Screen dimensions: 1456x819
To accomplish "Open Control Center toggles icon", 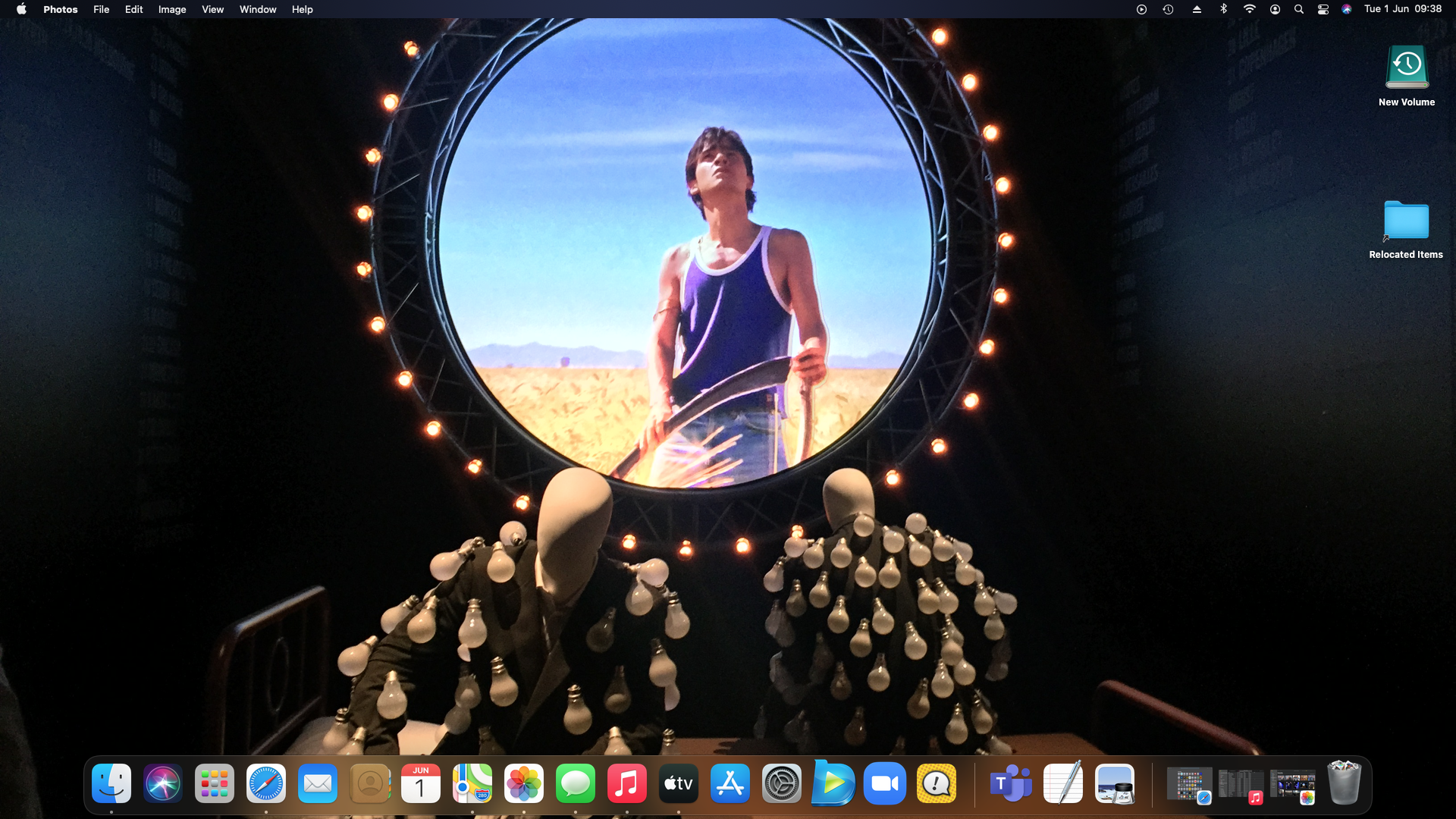I will [1323, 9].
